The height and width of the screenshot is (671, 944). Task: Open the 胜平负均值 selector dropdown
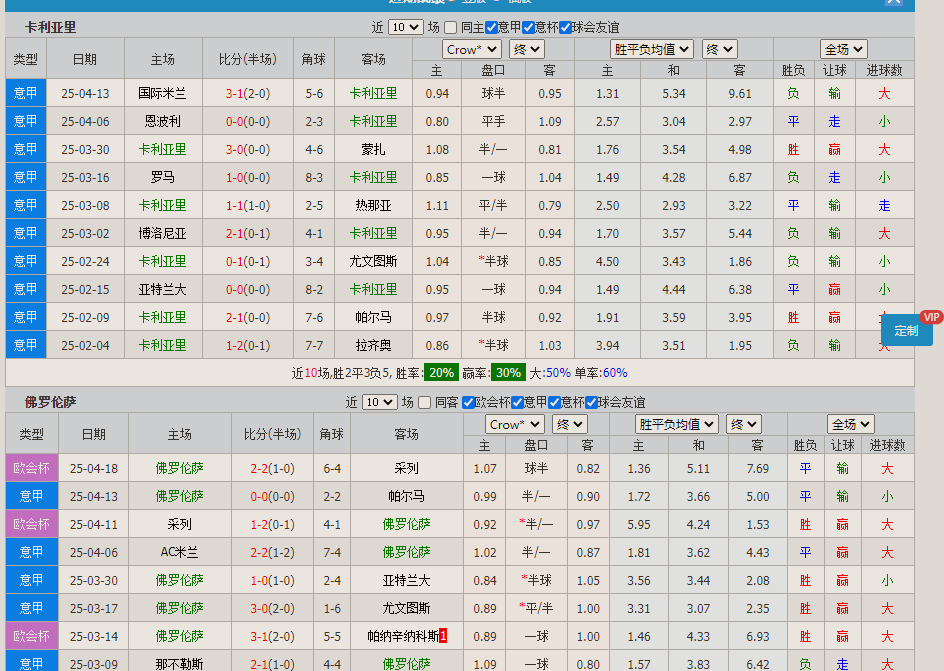tap(651, 48)
